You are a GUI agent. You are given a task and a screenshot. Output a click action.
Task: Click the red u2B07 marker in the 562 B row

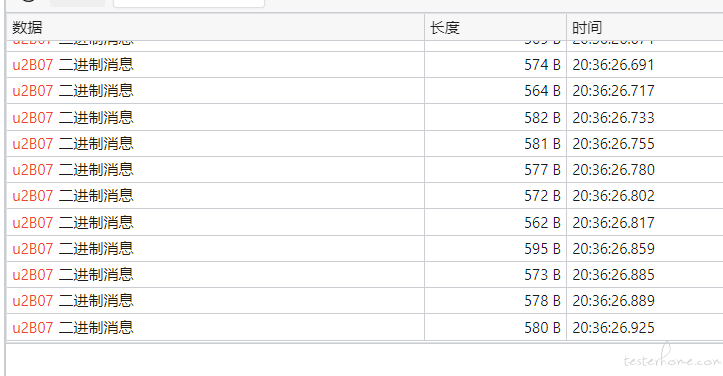point(33,223)
